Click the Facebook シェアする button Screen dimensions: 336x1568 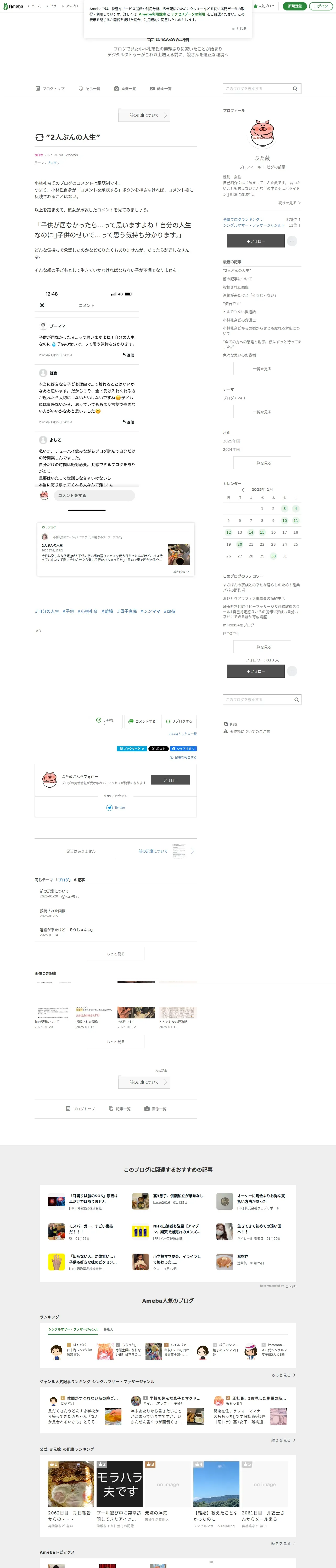click(183, 749)
